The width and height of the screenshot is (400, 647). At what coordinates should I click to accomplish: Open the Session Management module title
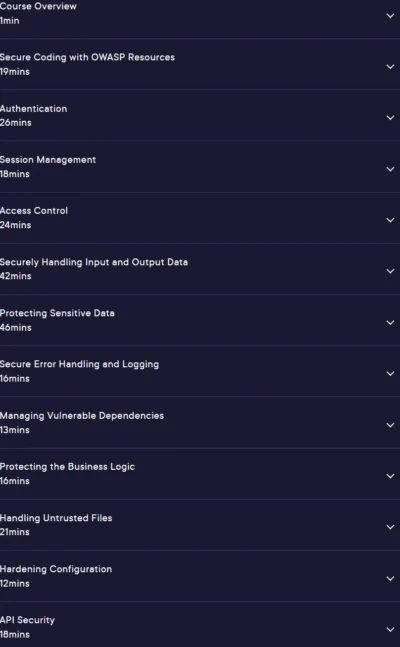point(48,160)
